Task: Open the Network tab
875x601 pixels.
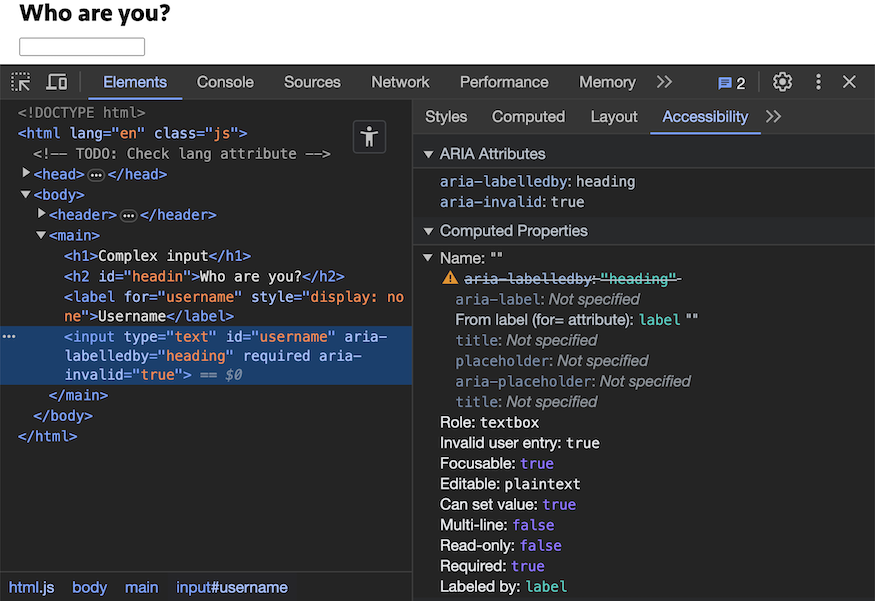Action: pyautogui.click(x=400, y=82)
